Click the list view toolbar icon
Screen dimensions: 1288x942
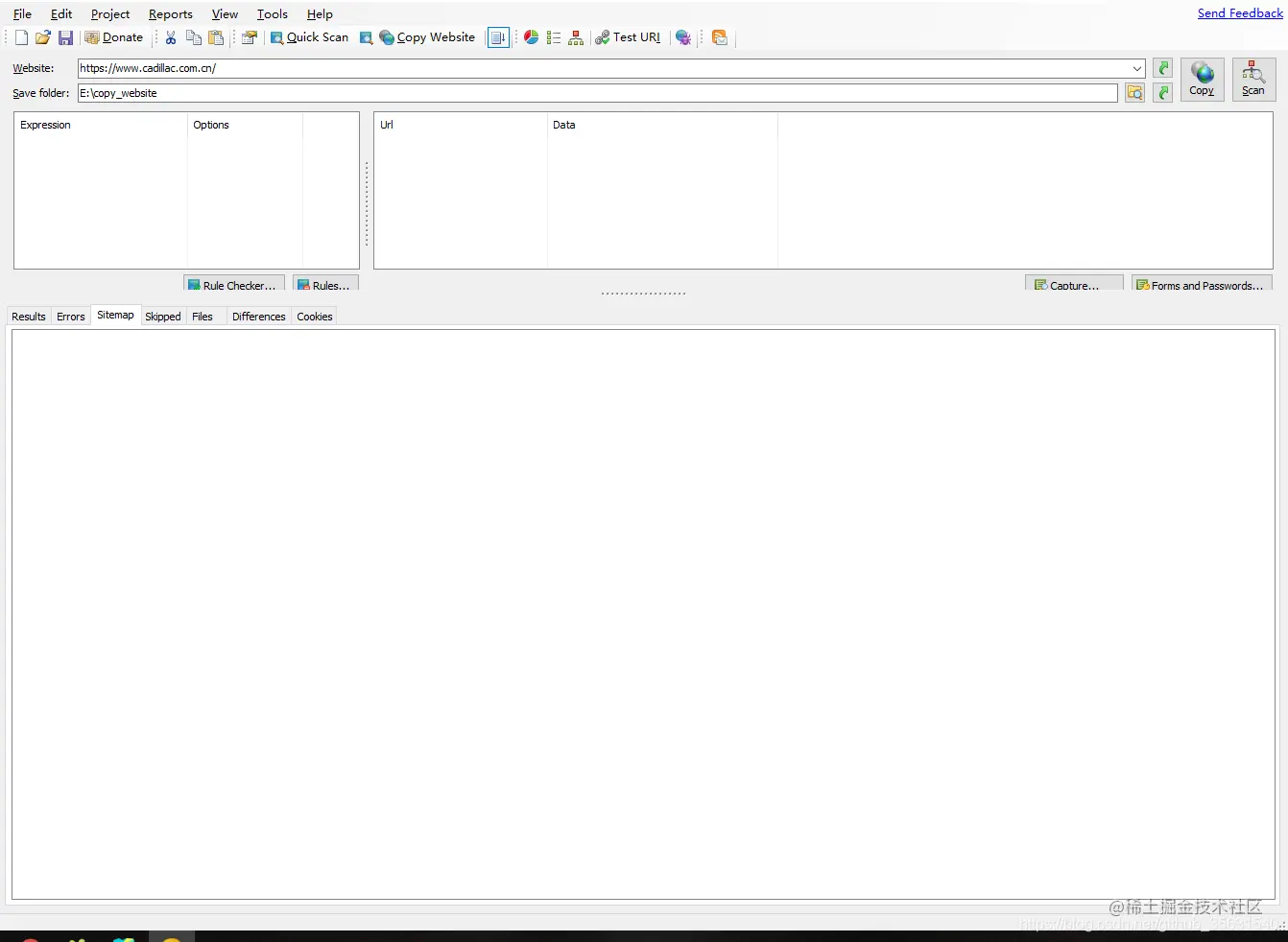554,37
